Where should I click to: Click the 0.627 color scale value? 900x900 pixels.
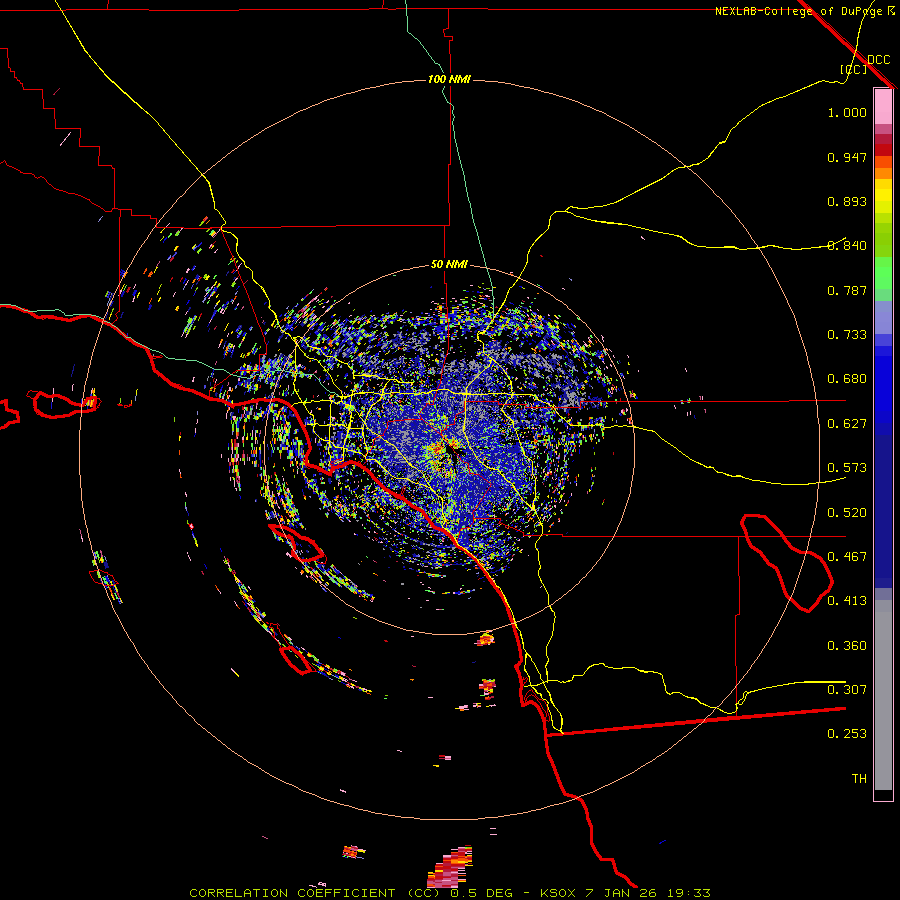point(847,424)
